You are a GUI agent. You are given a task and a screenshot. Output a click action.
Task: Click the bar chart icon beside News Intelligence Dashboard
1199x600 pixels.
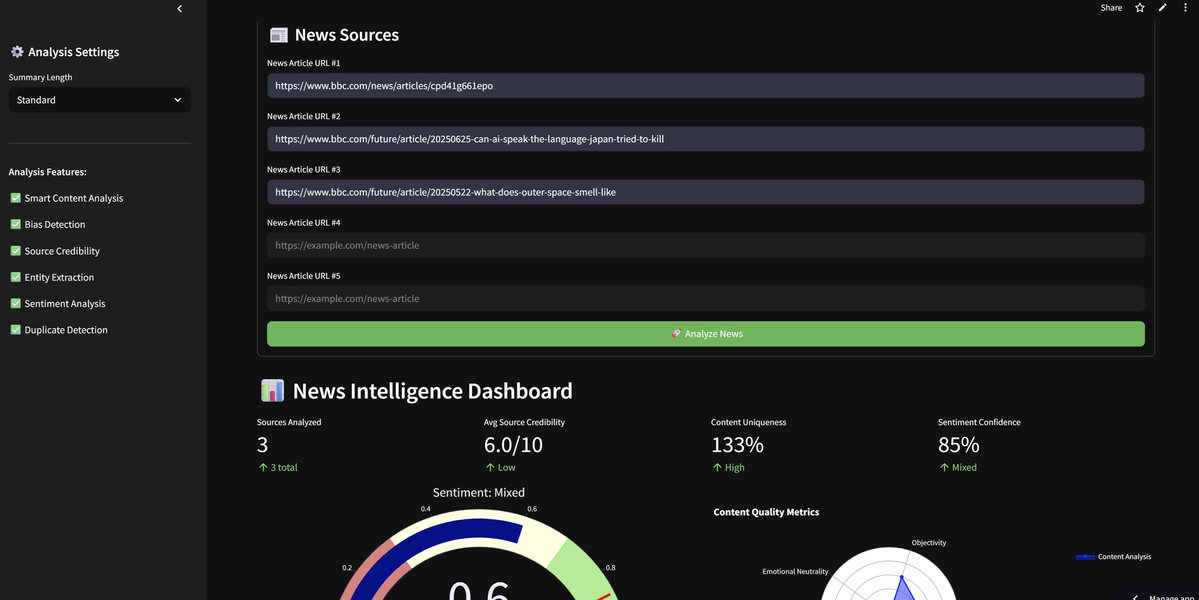[271, 390]
